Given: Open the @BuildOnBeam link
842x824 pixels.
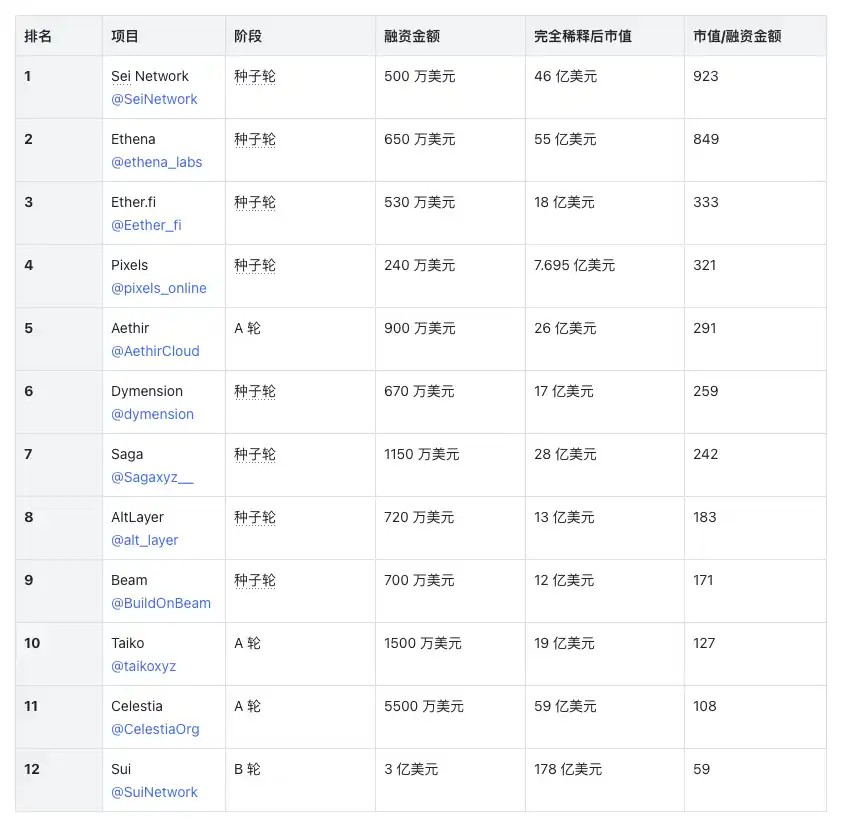Looking at the screenshot, I should pos(160,603).
